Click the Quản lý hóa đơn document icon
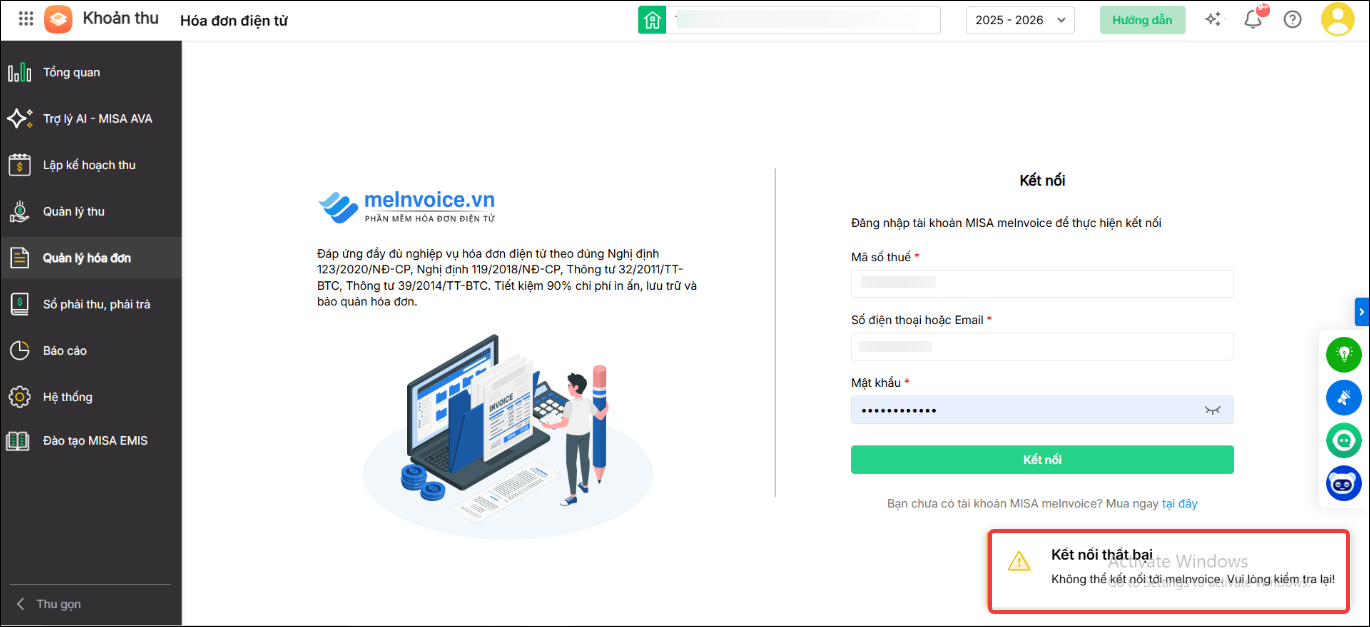Image resolution: width=1370 pixels, height=627 pixels. pyautogui.click(x=19, y=258)
